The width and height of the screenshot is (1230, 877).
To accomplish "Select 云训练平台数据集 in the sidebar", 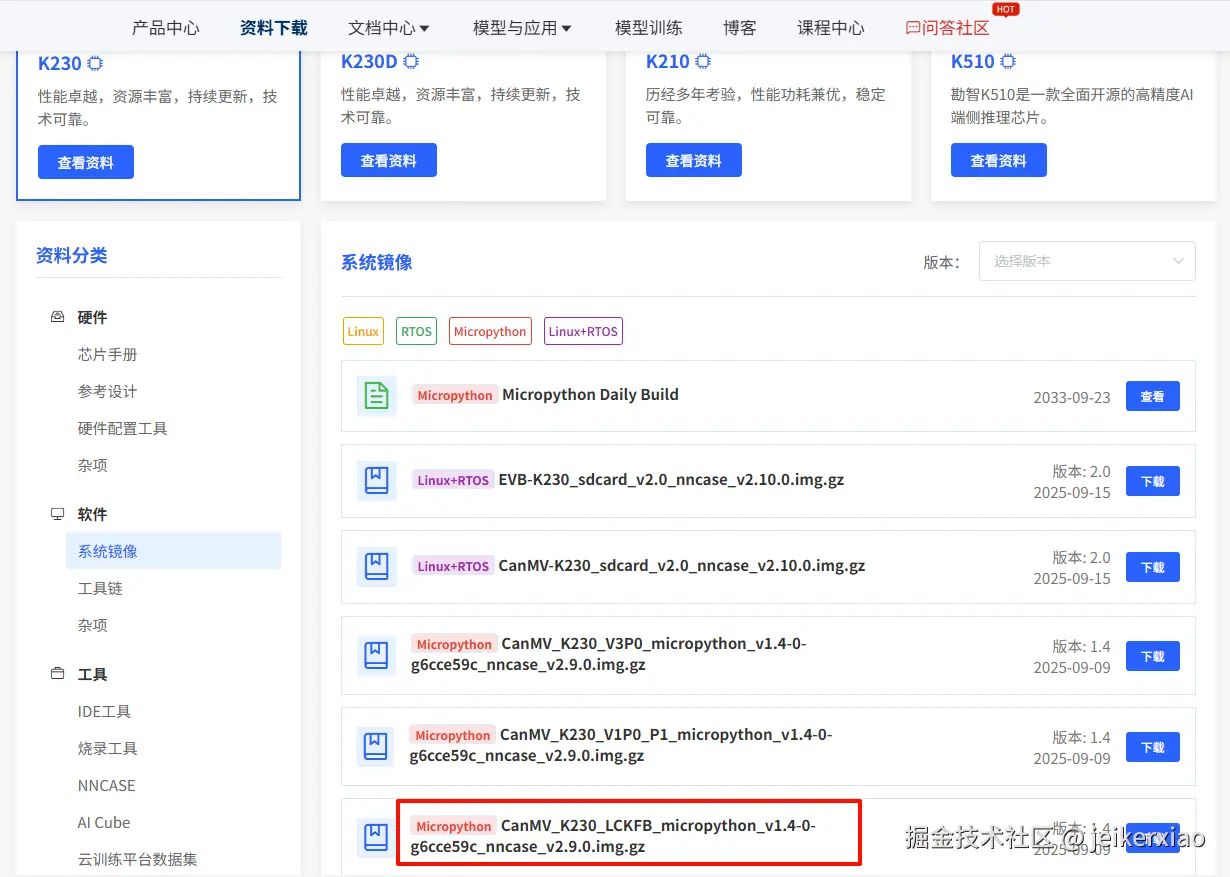I will (x=137, y=859).
